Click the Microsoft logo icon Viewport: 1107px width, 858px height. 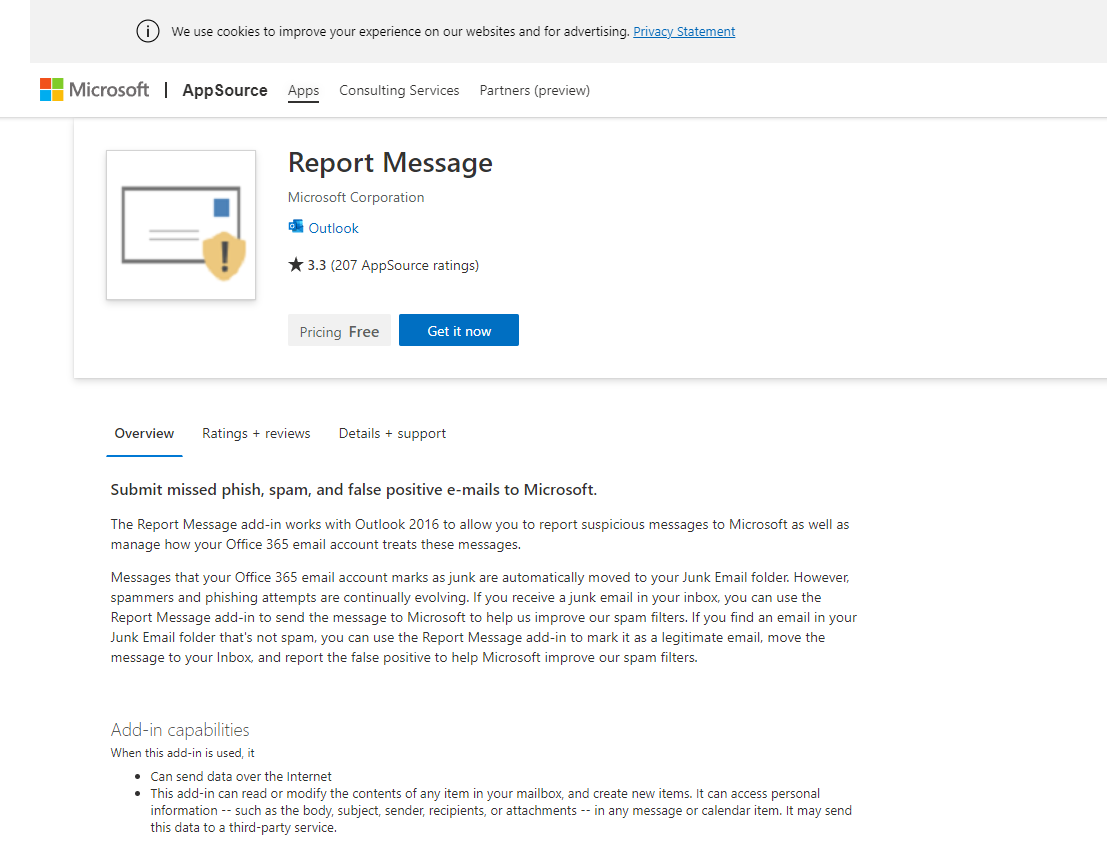click(x=52, y=90)
